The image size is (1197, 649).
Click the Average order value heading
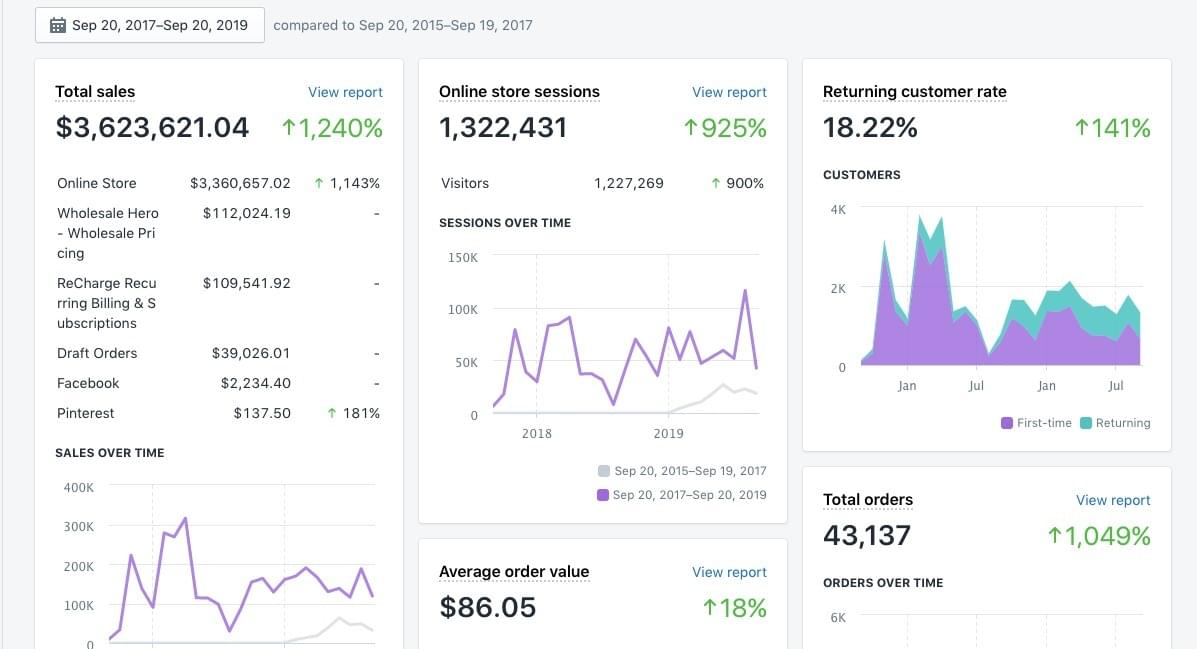point(514,572)
